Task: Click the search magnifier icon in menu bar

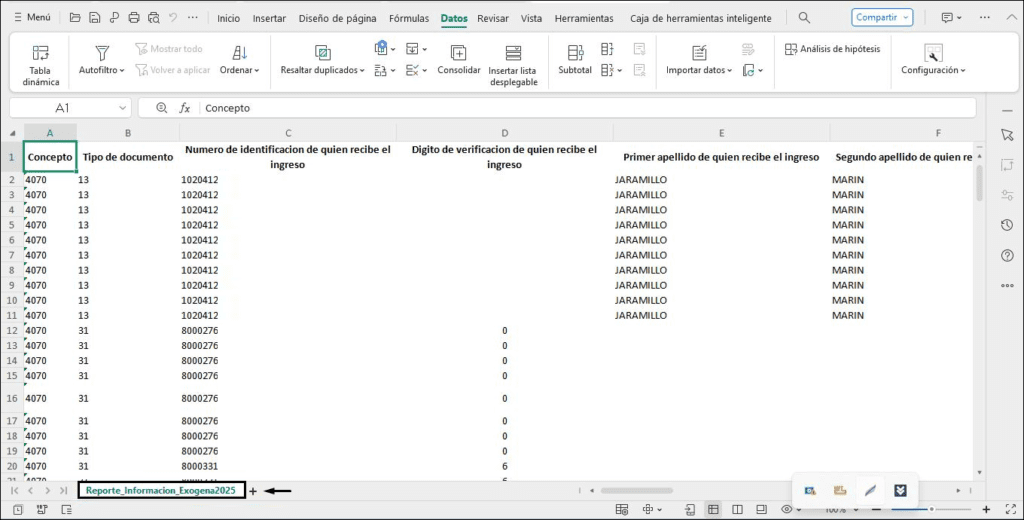Action: point(805,18)
